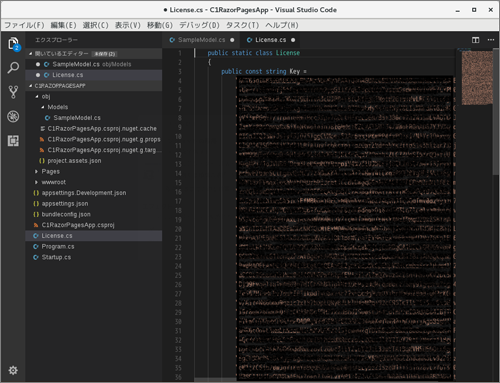The height and width of the screenshot is (383, 500).
Task: Open the editor More Actions ellipsis
Action: point(491,40)
